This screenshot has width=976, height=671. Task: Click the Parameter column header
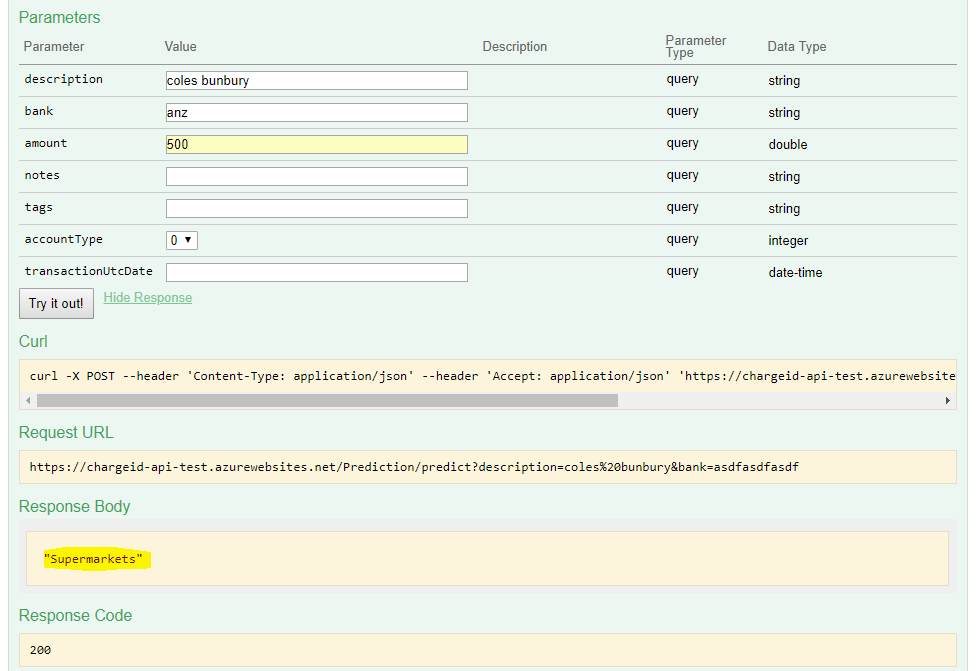(54, 47)
